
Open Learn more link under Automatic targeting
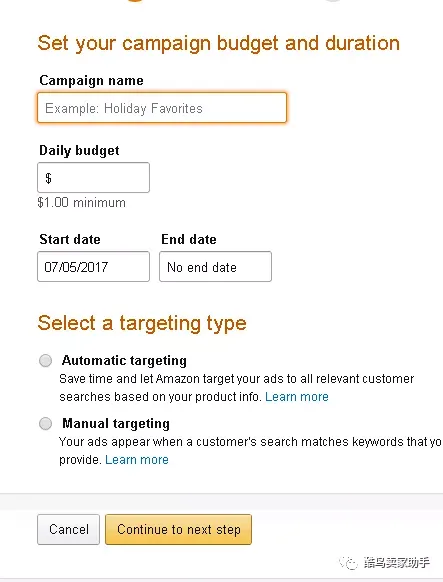(297, 397)
